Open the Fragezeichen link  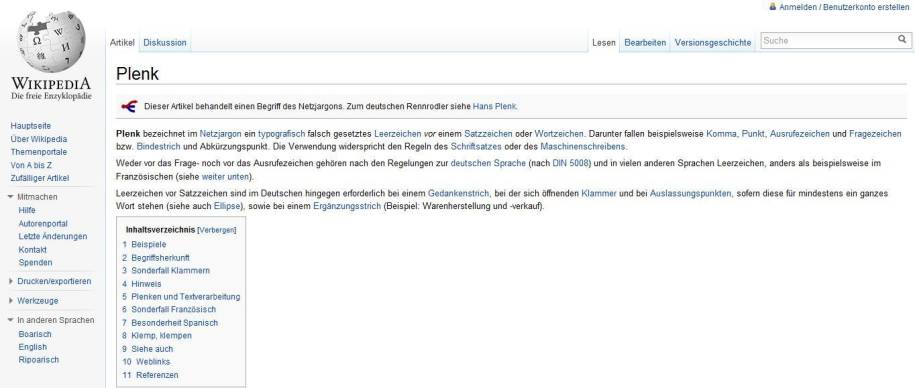(875, 134)
